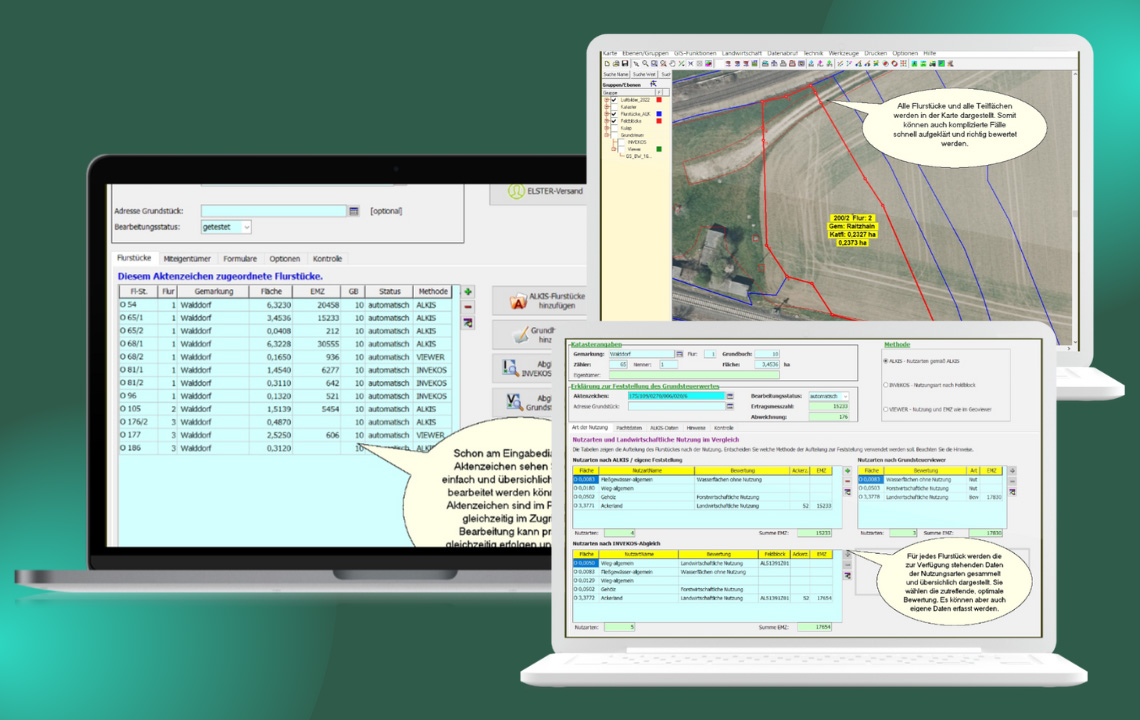Image resolution: width=1140 pixels, height=720 pixels.
Task: Click save disk icon in GIS toolbar
Action: click(625, 64)
